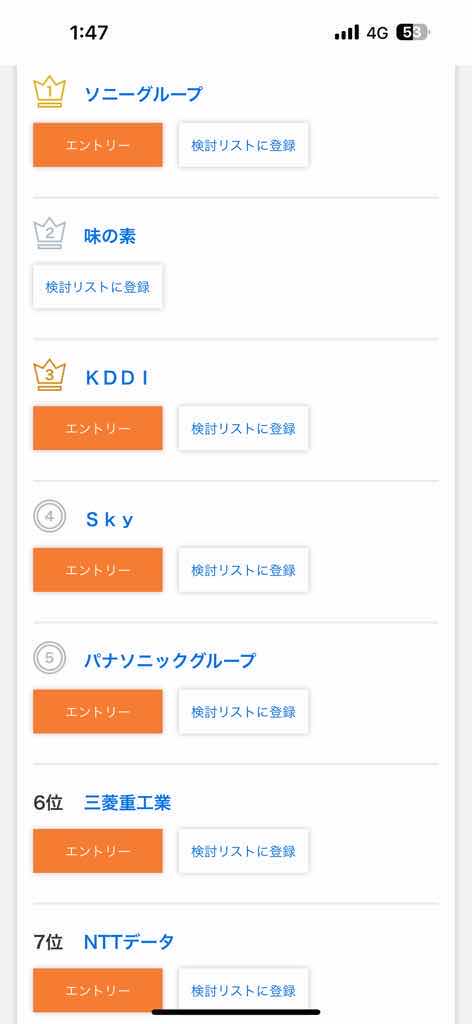The image size is (472, 1024).
Task: Open the ソニーグループ company page
Action: point(144,94)
